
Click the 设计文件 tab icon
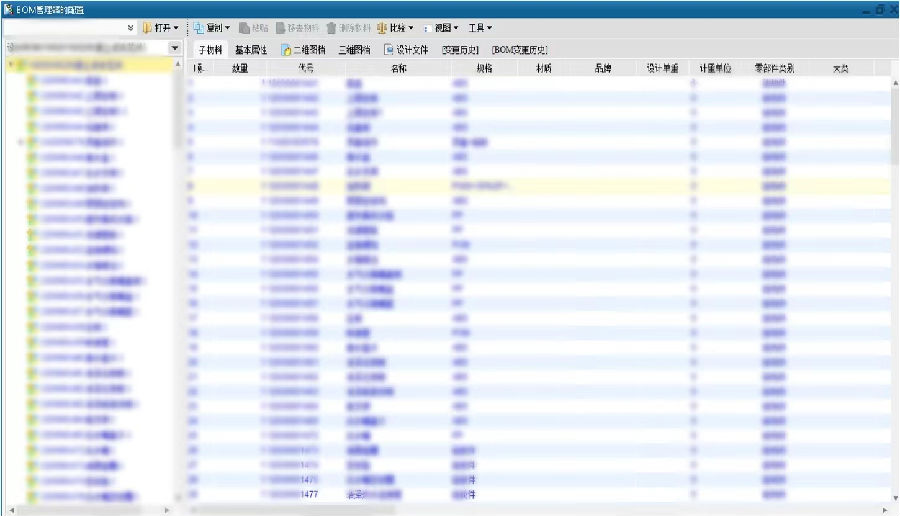pos(389,50)
